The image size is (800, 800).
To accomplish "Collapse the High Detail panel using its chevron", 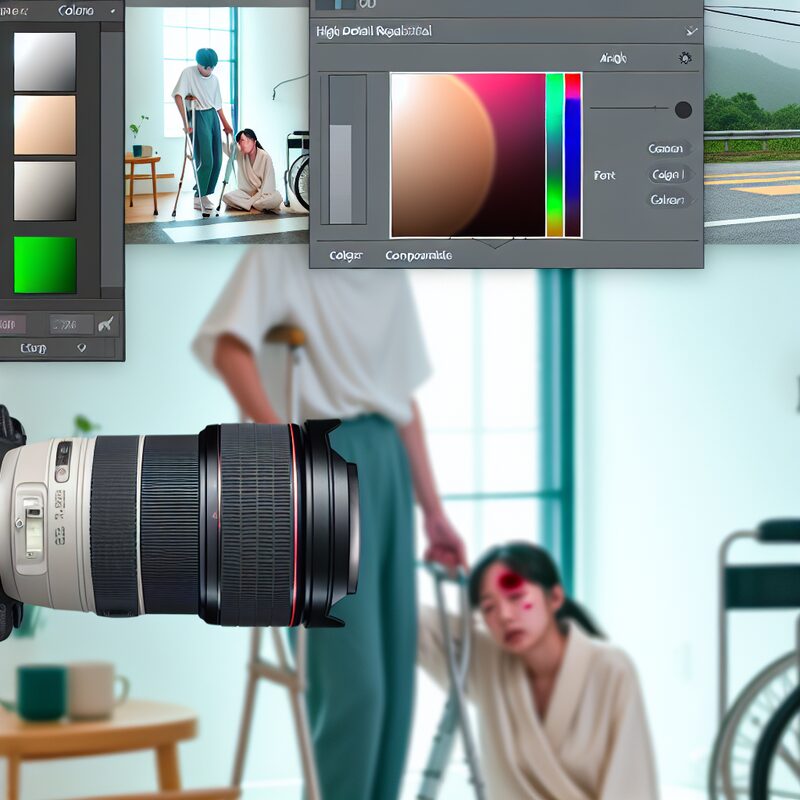I will (690, 31).
